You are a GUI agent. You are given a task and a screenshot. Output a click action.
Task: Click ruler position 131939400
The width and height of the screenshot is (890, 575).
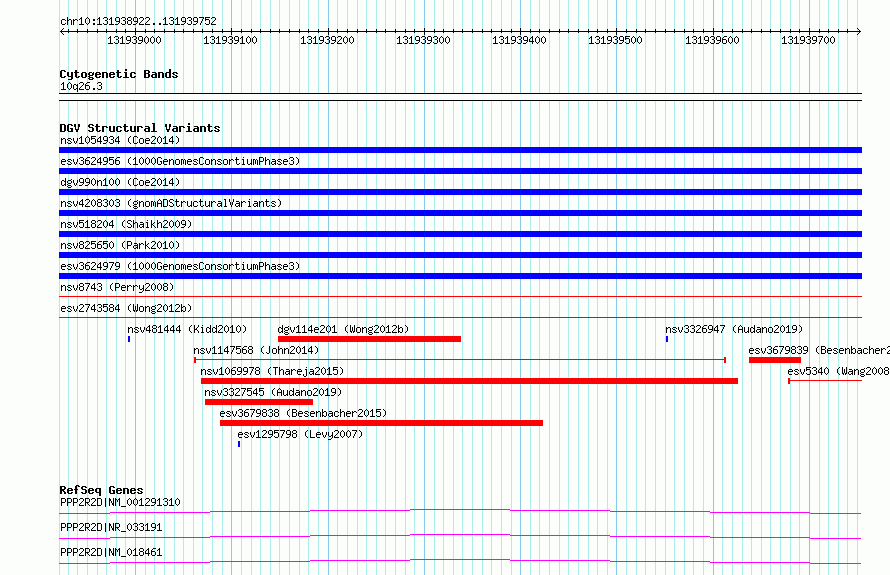(519, 40)
